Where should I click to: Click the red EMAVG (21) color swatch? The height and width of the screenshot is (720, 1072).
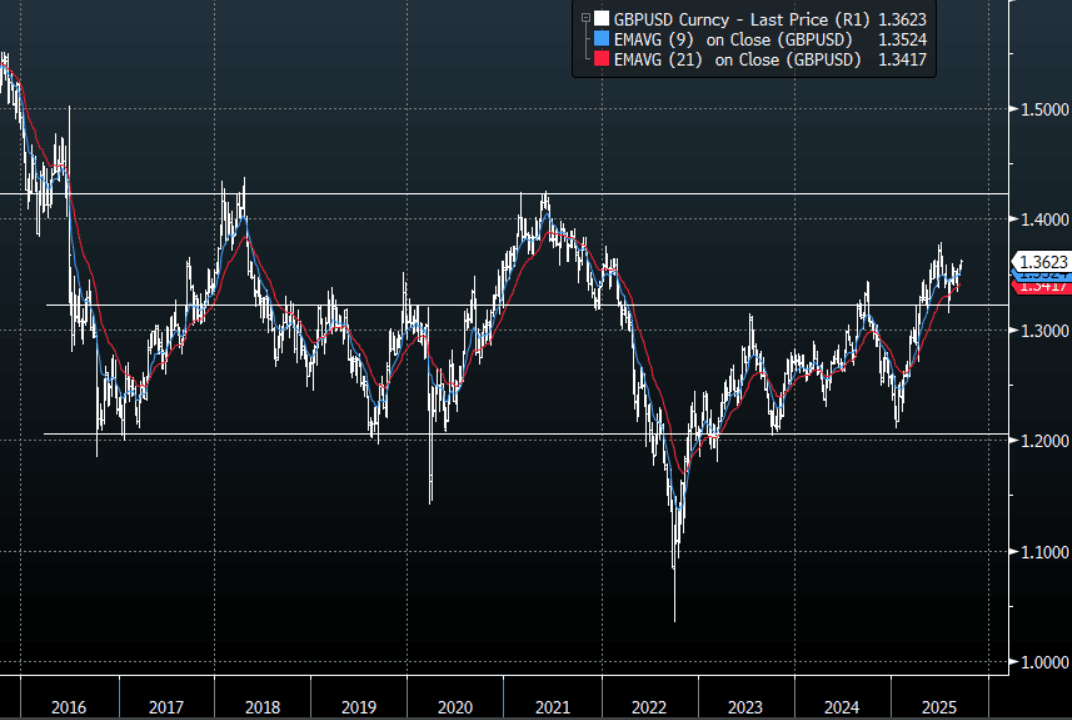pos(602,59)
